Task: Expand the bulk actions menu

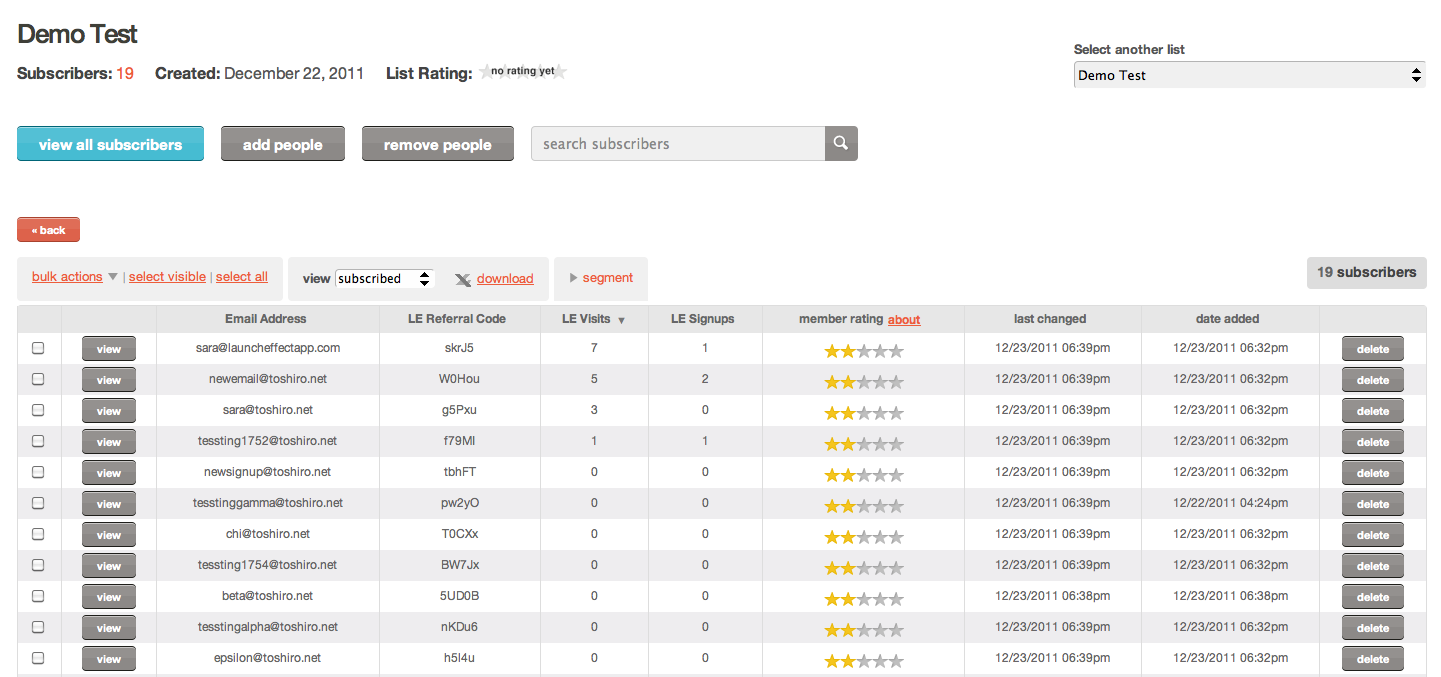Action: point(75,277)
